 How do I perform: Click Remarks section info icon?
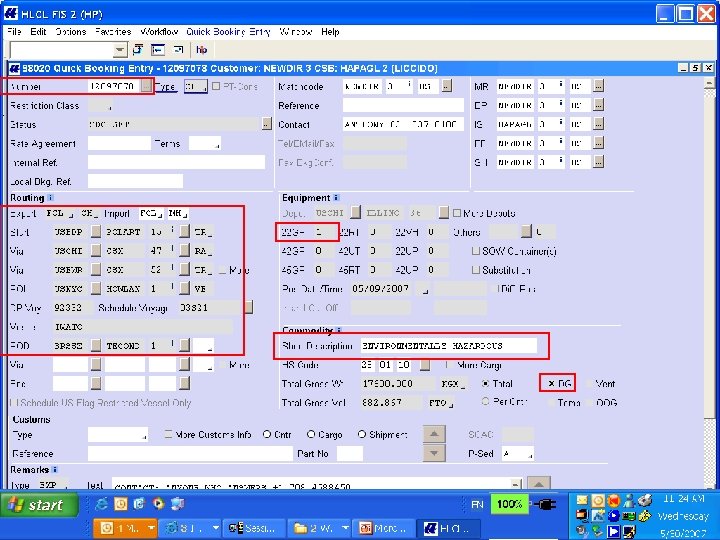click(x=55, y=469)
